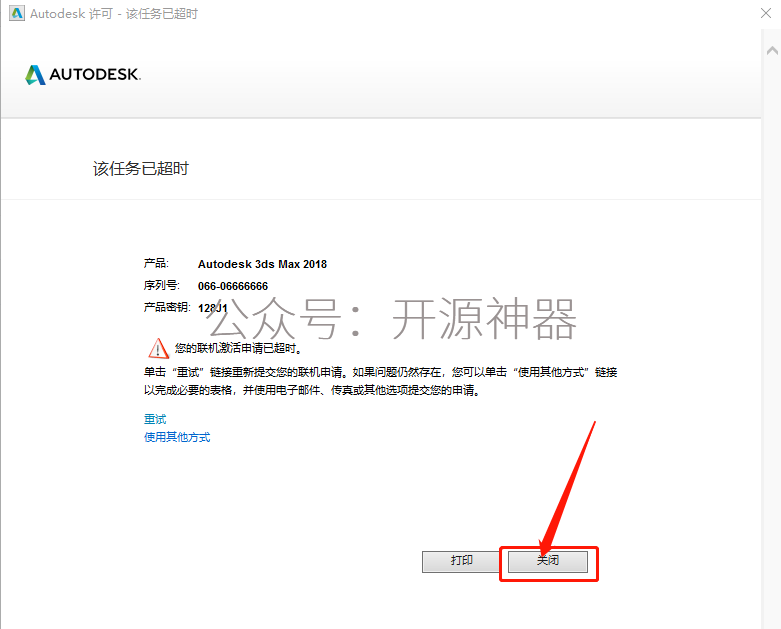Select the product key 128J1 value

click(213, 308)
